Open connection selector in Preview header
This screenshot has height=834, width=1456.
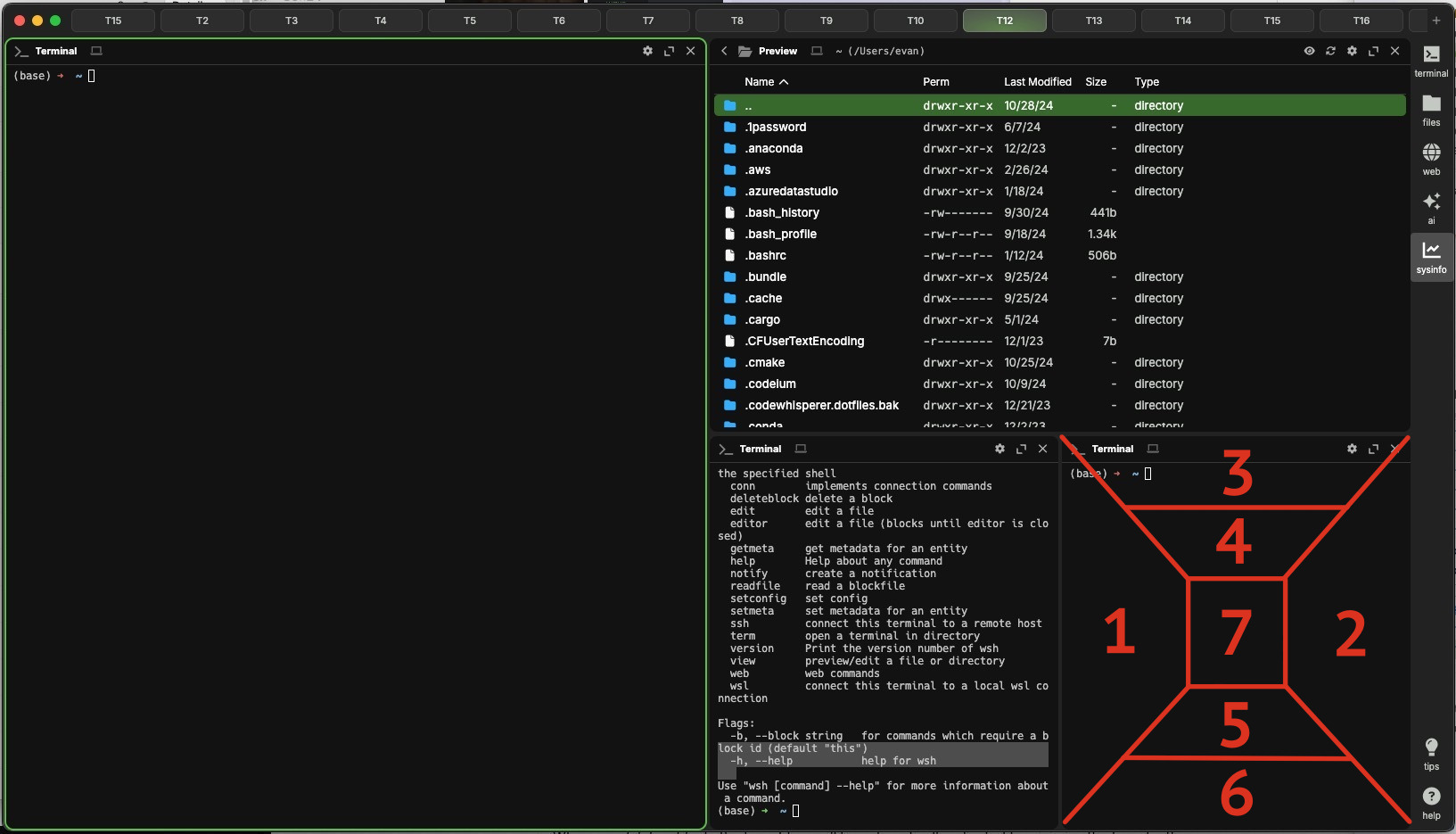pos(817,51)
